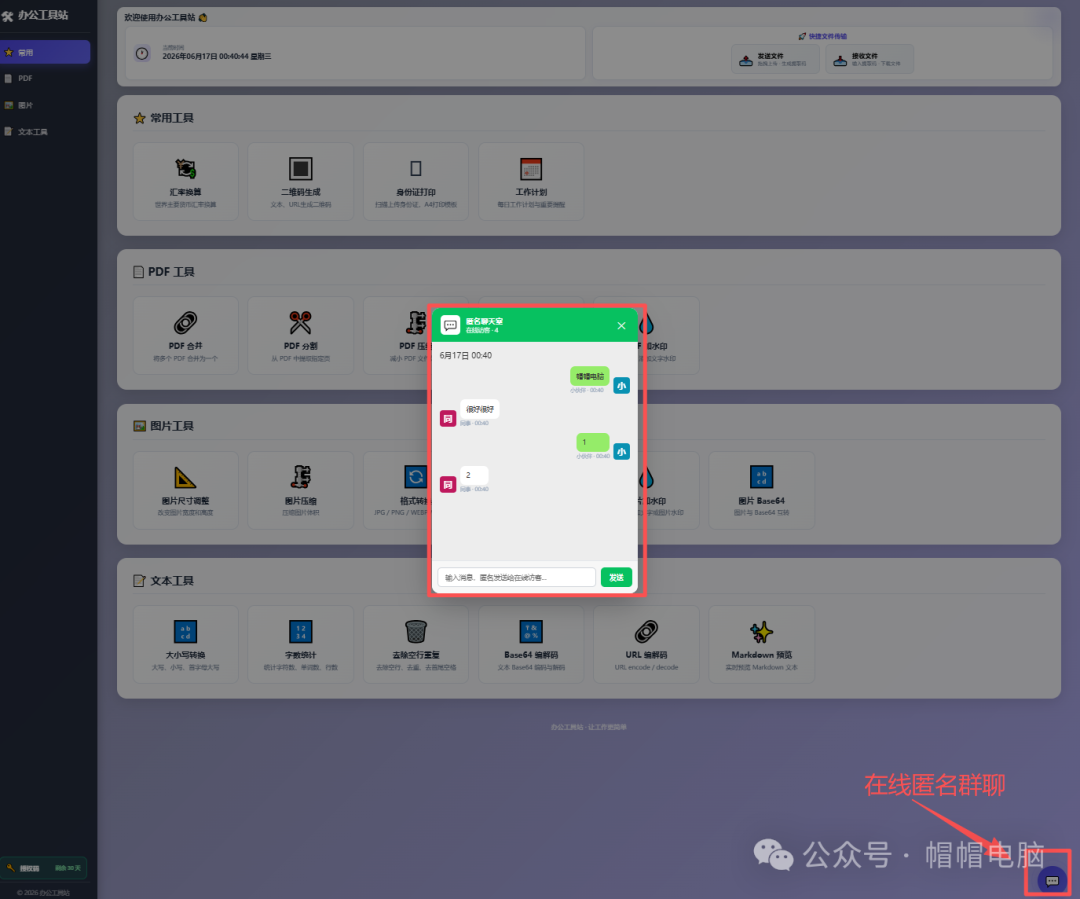Click the 发送 send button in chat
This screenshot has width=1080, height=899.
click(616, 577)
